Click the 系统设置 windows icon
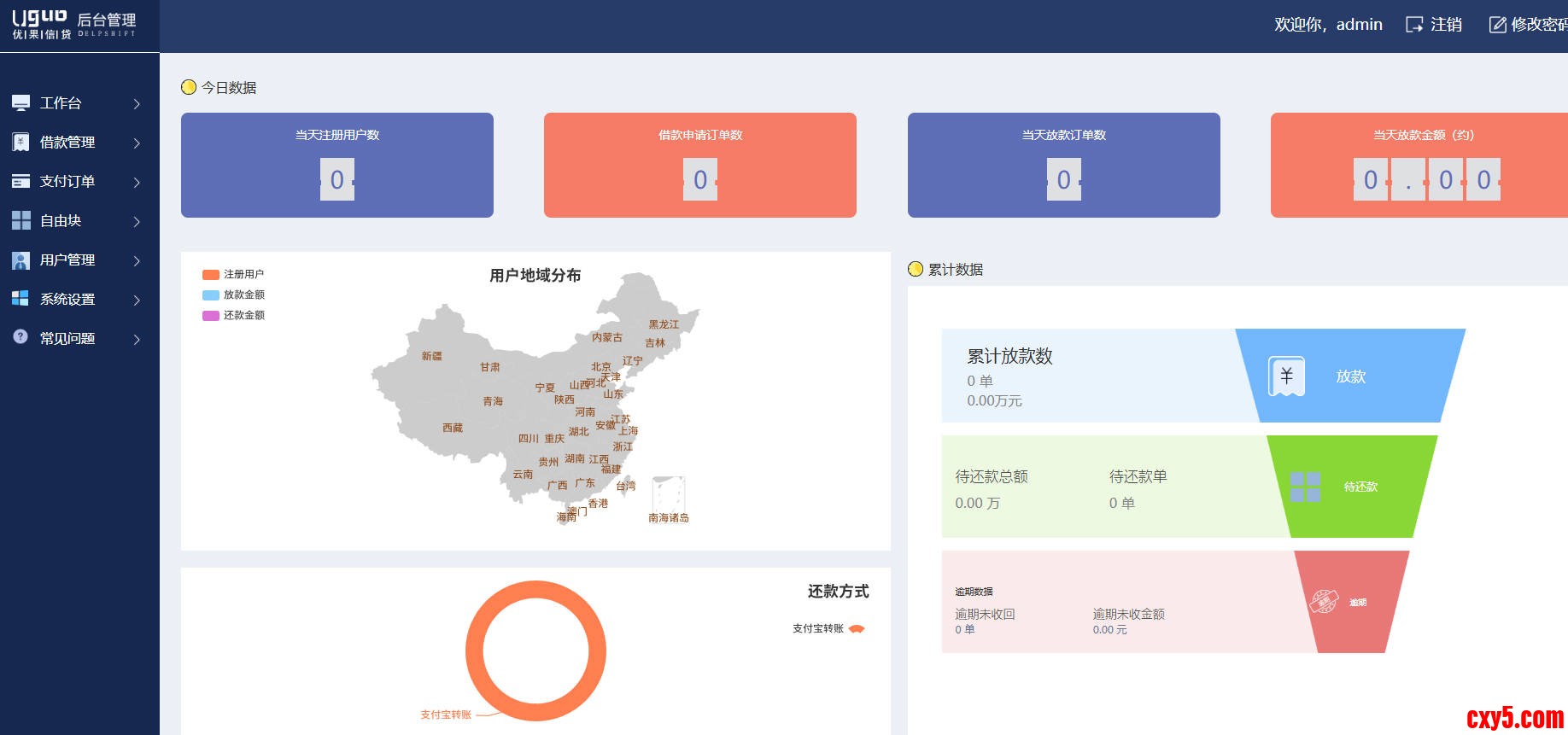Viewport: 1568px width, 735px height. (x=20, y=299)
